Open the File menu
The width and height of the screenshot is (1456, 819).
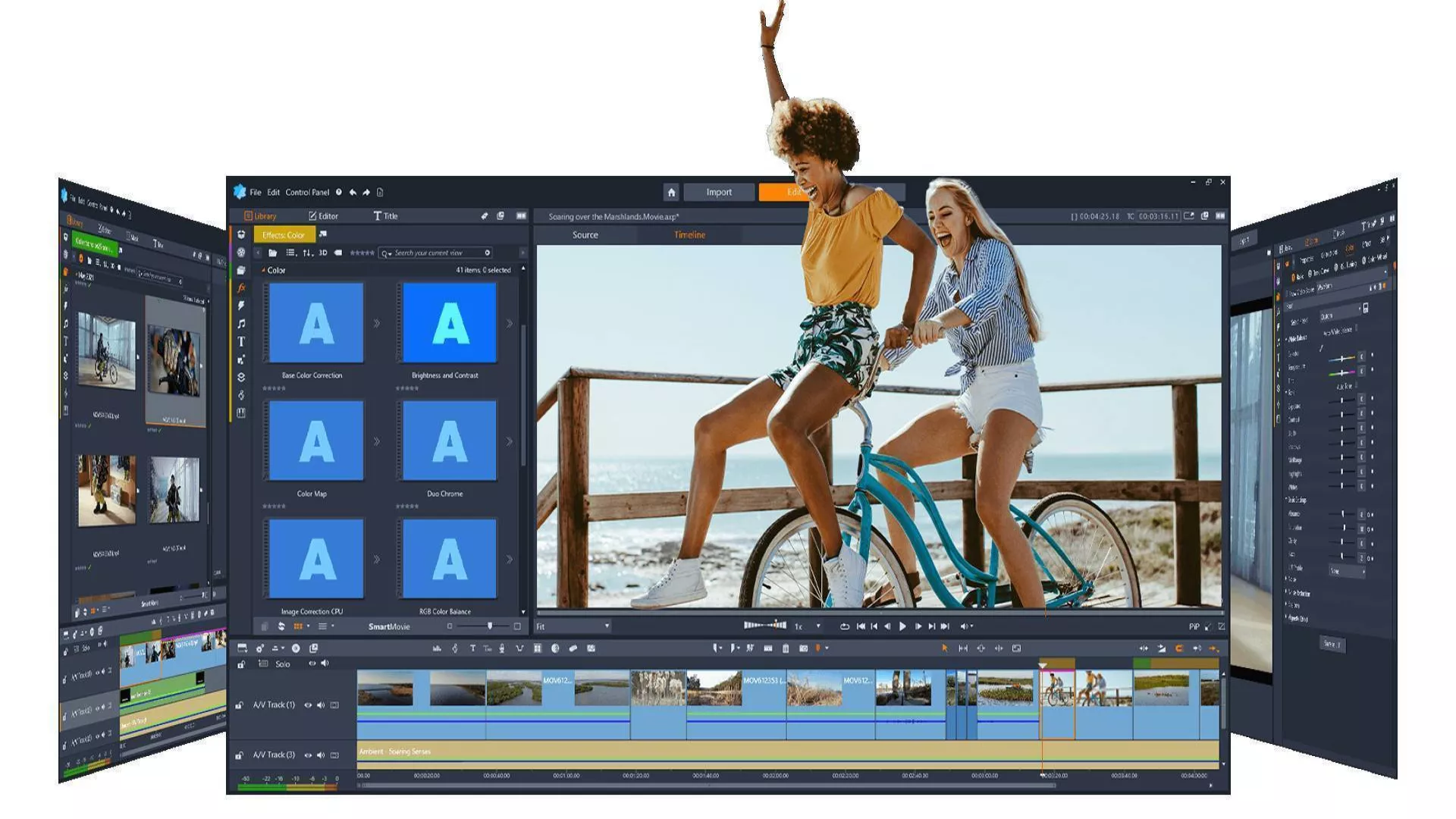tap(256, 193)
